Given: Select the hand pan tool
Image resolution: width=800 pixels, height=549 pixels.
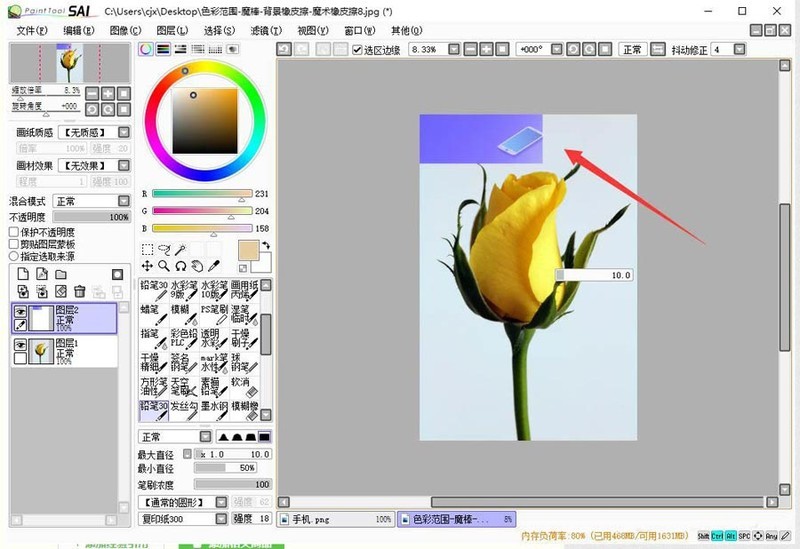Looking at the screenshot, I should point(198,266).
